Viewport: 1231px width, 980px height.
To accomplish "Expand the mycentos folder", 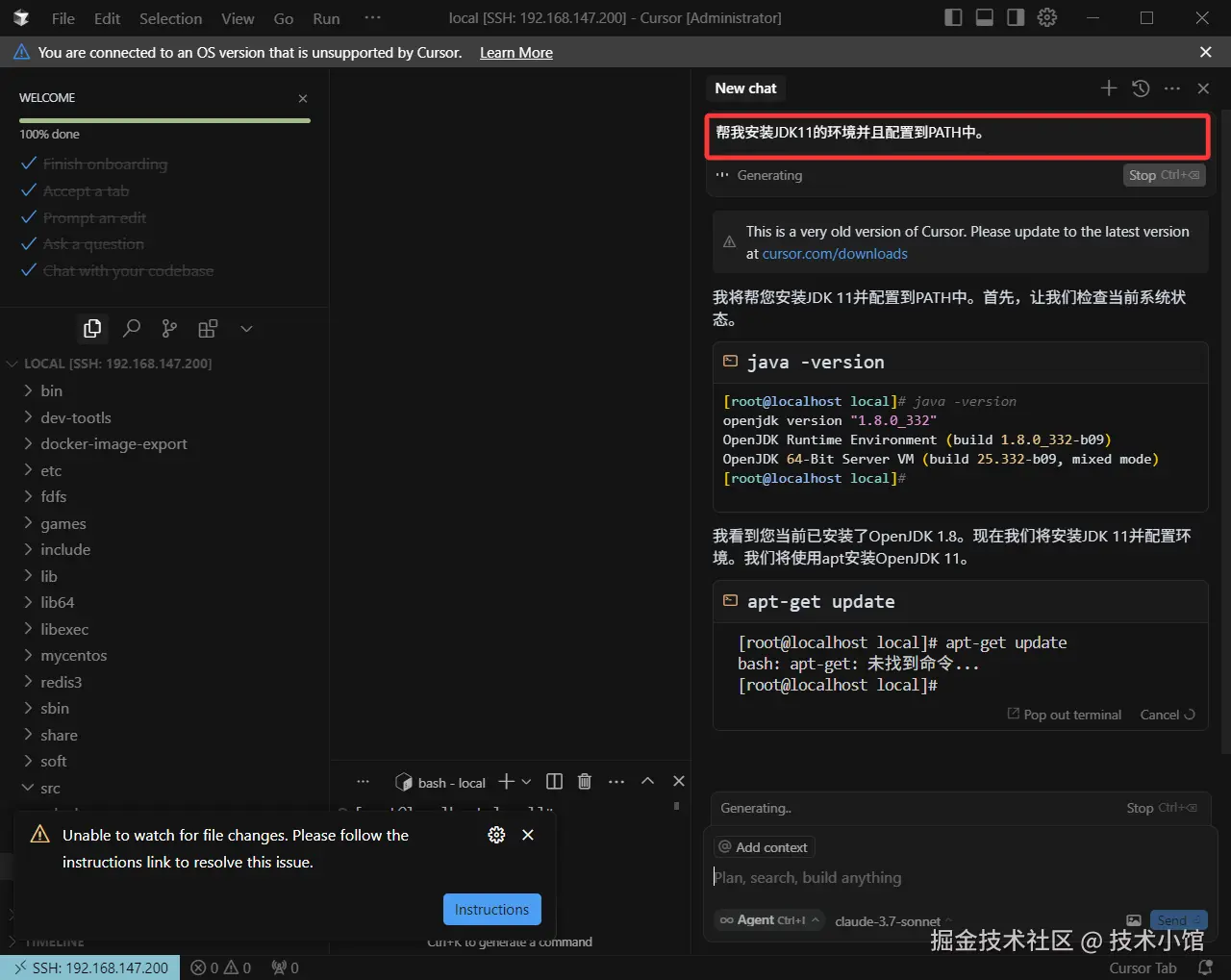I will click(x=164, y=655).
